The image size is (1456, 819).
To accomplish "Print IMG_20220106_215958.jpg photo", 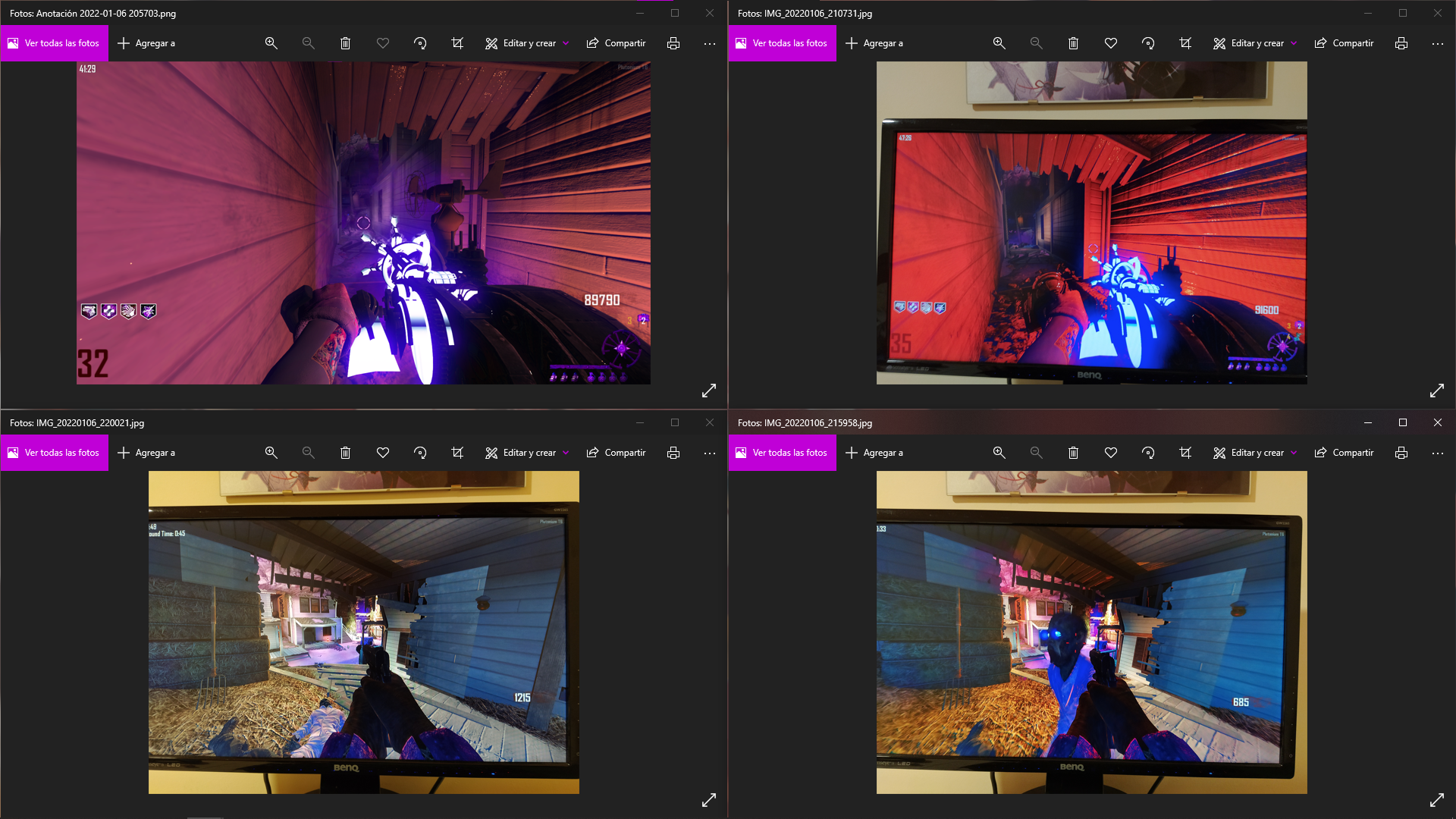I will click(x=1401, y=453).
